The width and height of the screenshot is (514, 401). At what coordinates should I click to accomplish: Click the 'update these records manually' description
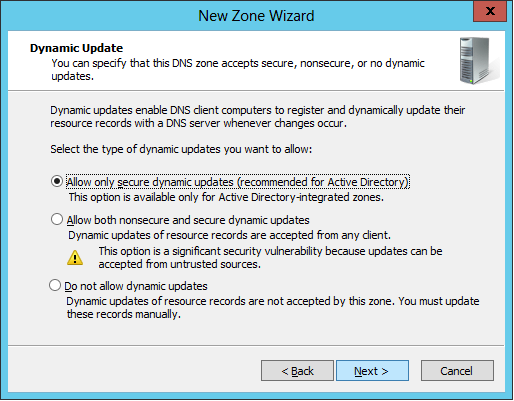[273, 307]
